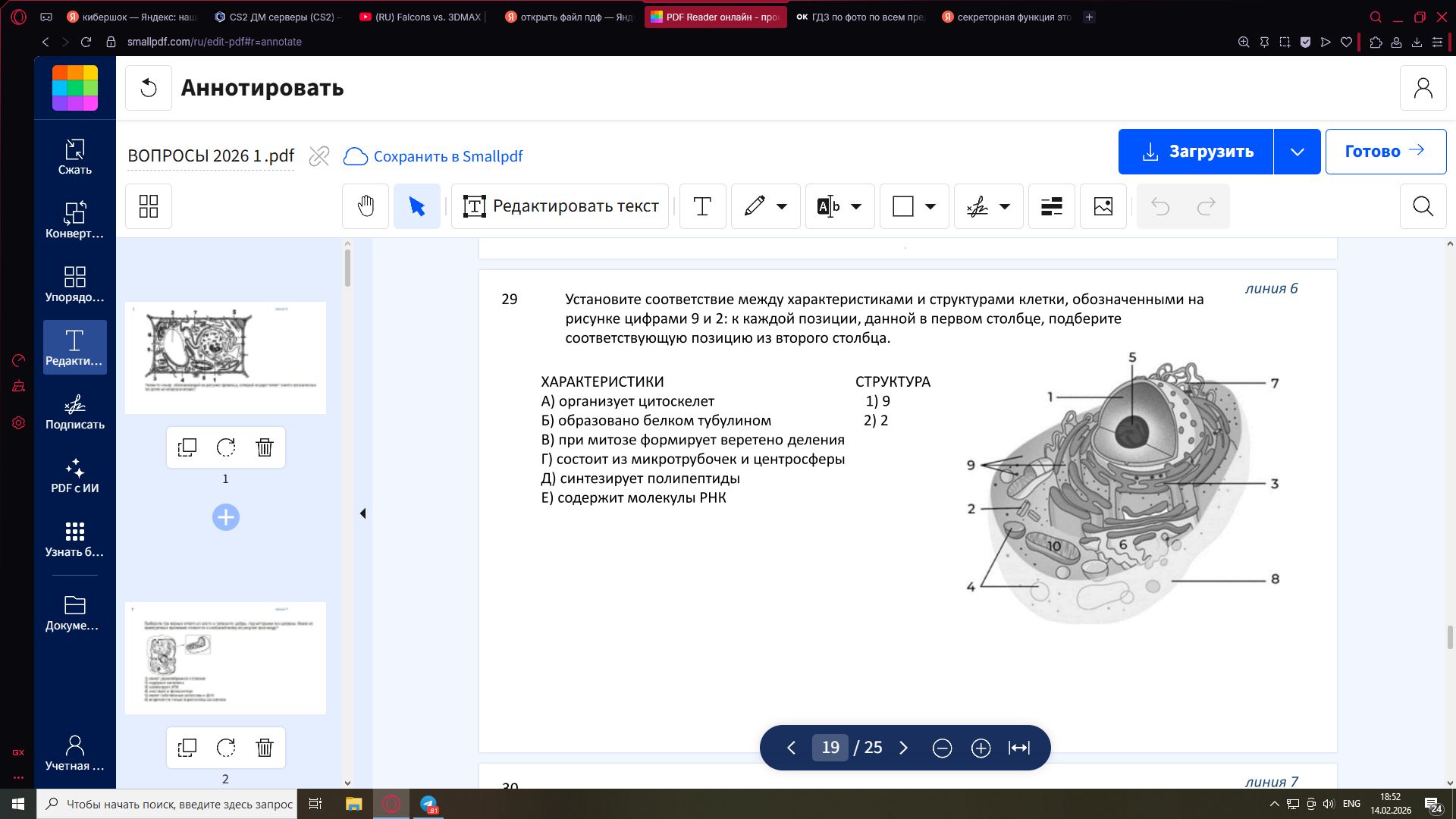Select the add text T tool

coord(702,206)
